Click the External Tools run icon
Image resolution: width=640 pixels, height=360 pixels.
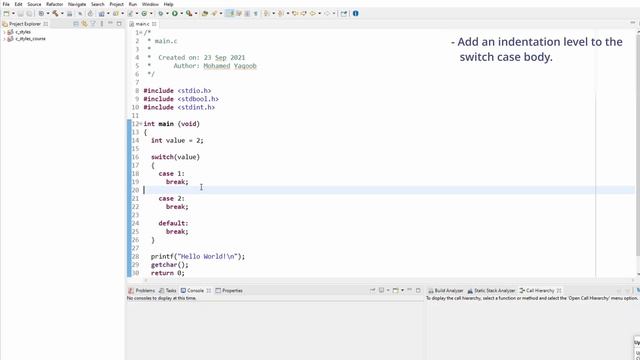point(189,13)
